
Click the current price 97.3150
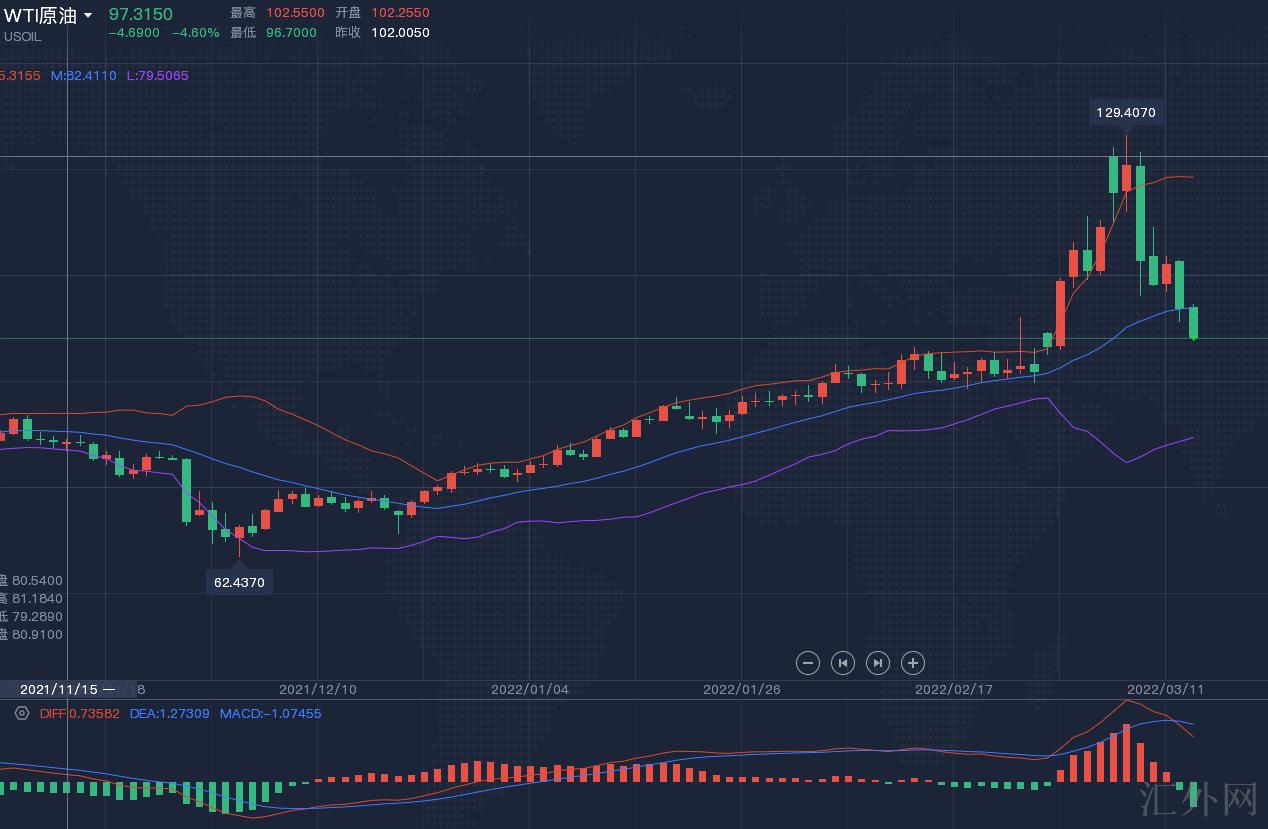point(140,14)
